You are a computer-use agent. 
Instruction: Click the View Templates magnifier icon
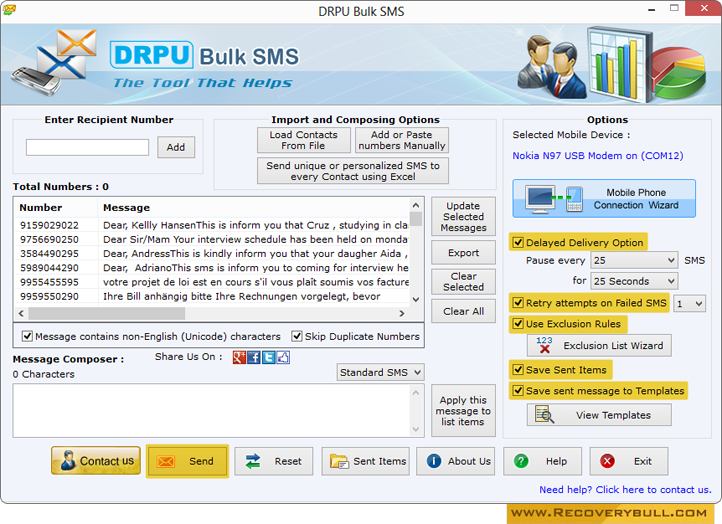click(544, 414)
